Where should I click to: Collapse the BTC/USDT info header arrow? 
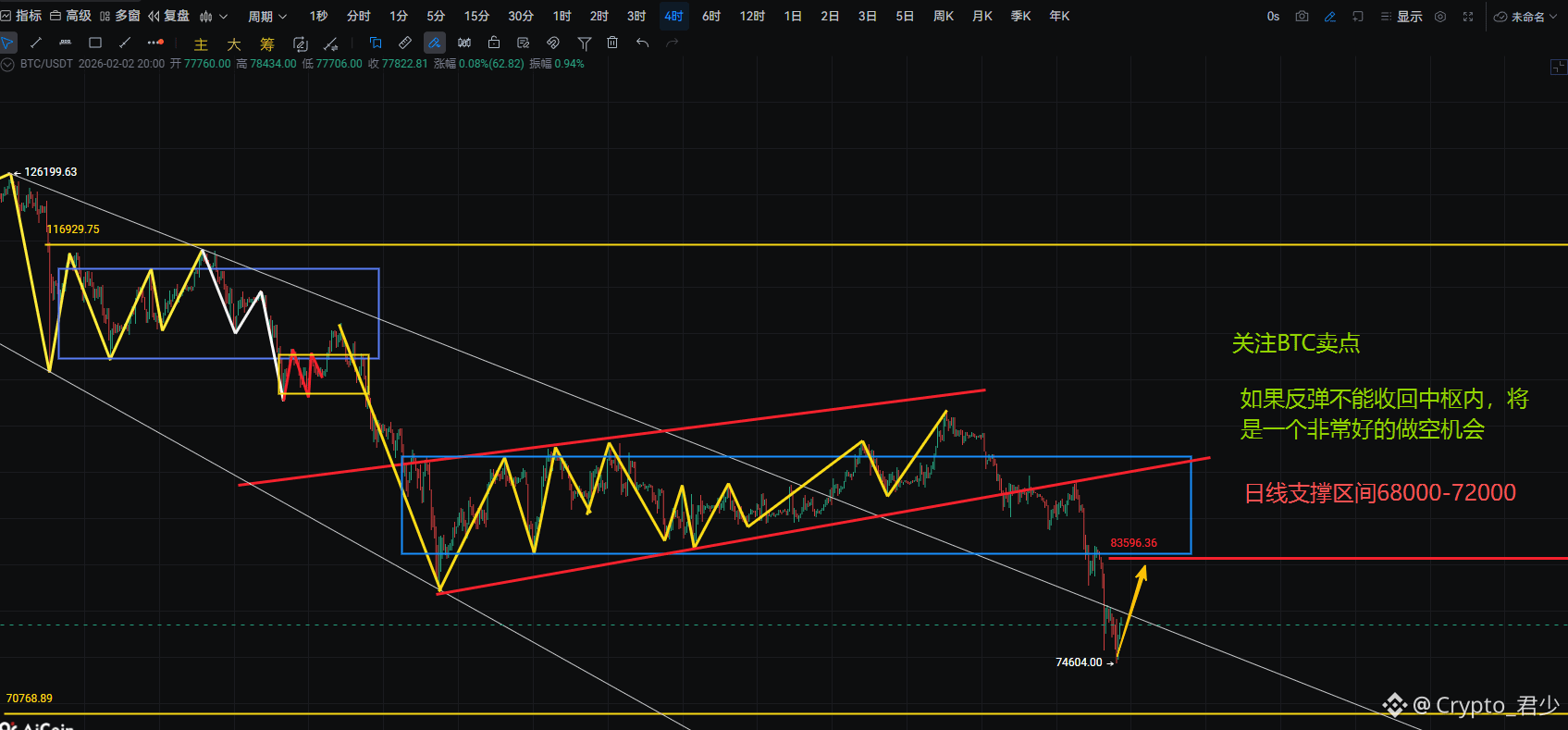[x=8, y=64]
